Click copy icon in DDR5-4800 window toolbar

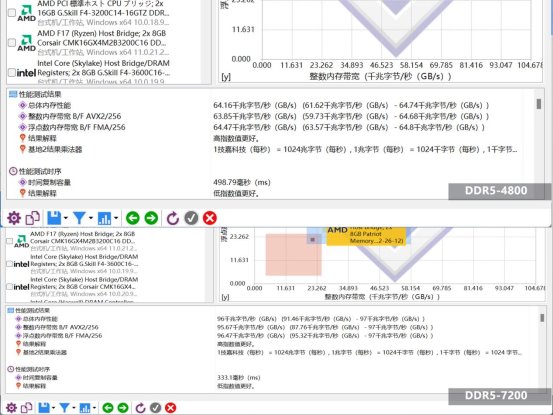[x=32, y=218]
